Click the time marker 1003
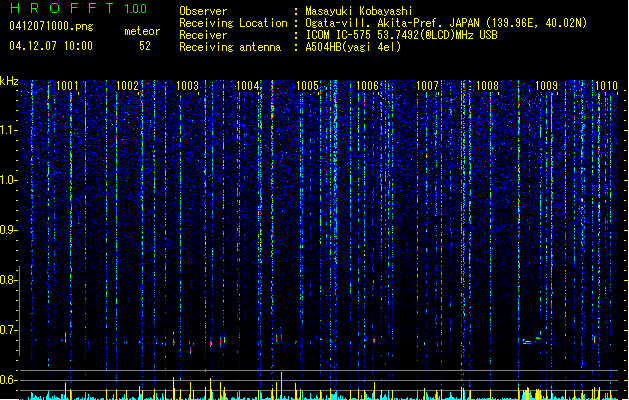Image resolution: width=629 pixels, height=400 pixels. pyautogui.click(x=187, y=86)
